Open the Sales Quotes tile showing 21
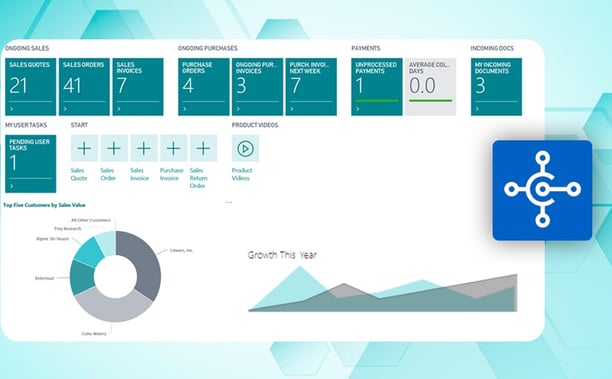Image resolution: width=612 pixels, height=379 pixels. (30, 87)
